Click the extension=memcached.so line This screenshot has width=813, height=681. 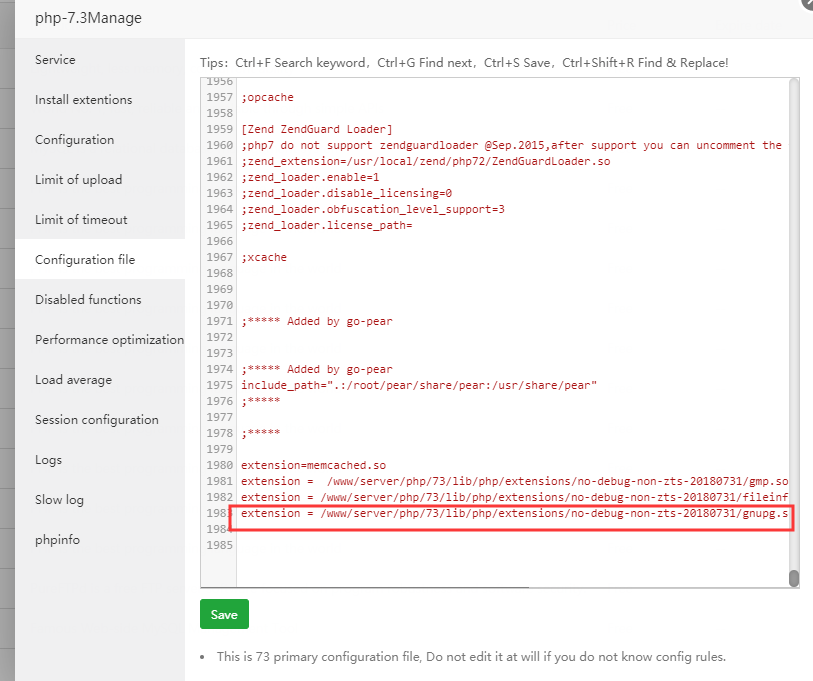313,465
